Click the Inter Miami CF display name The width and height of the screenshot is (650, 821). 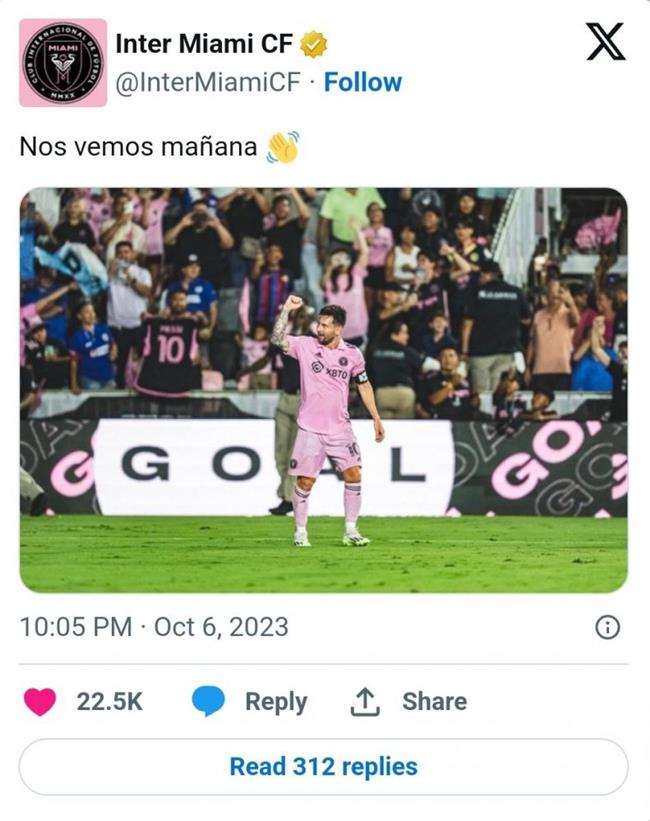tap(203, 44)
